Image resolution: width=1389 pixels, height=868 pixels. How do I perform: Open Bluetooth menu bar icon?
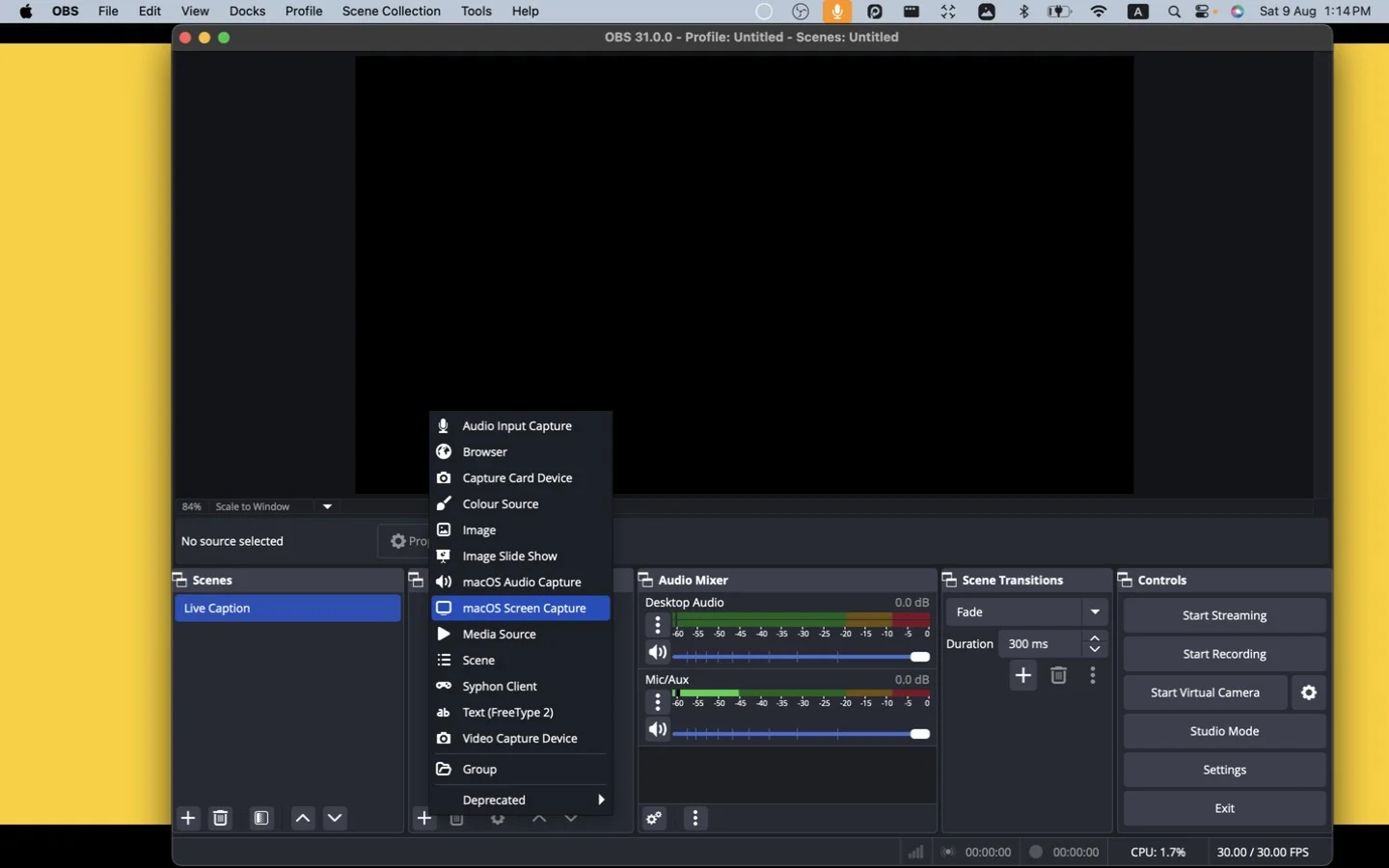[x=1024, y=12]
